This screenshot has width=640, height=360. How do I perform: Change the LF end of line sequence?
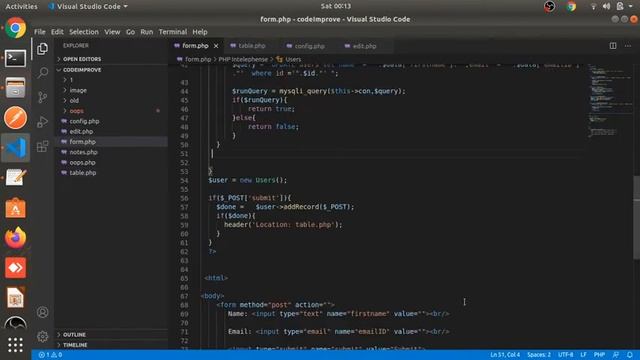coord(583,355)
